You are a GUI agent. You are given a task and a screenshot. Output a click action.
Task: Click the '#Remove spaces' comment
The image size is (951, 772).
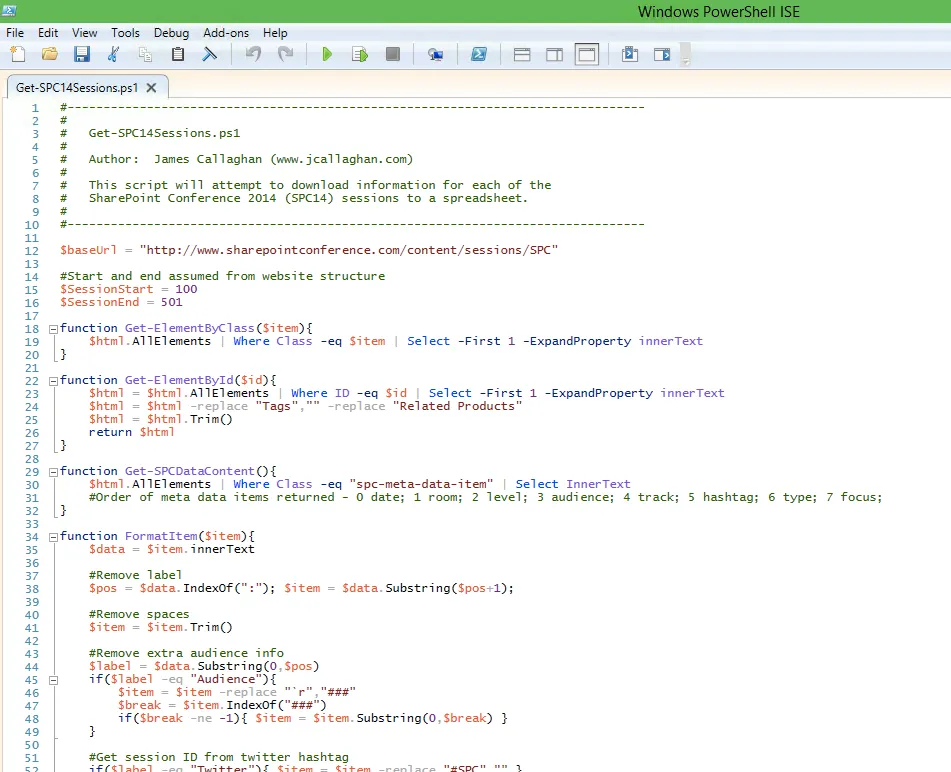click(139, 614)
